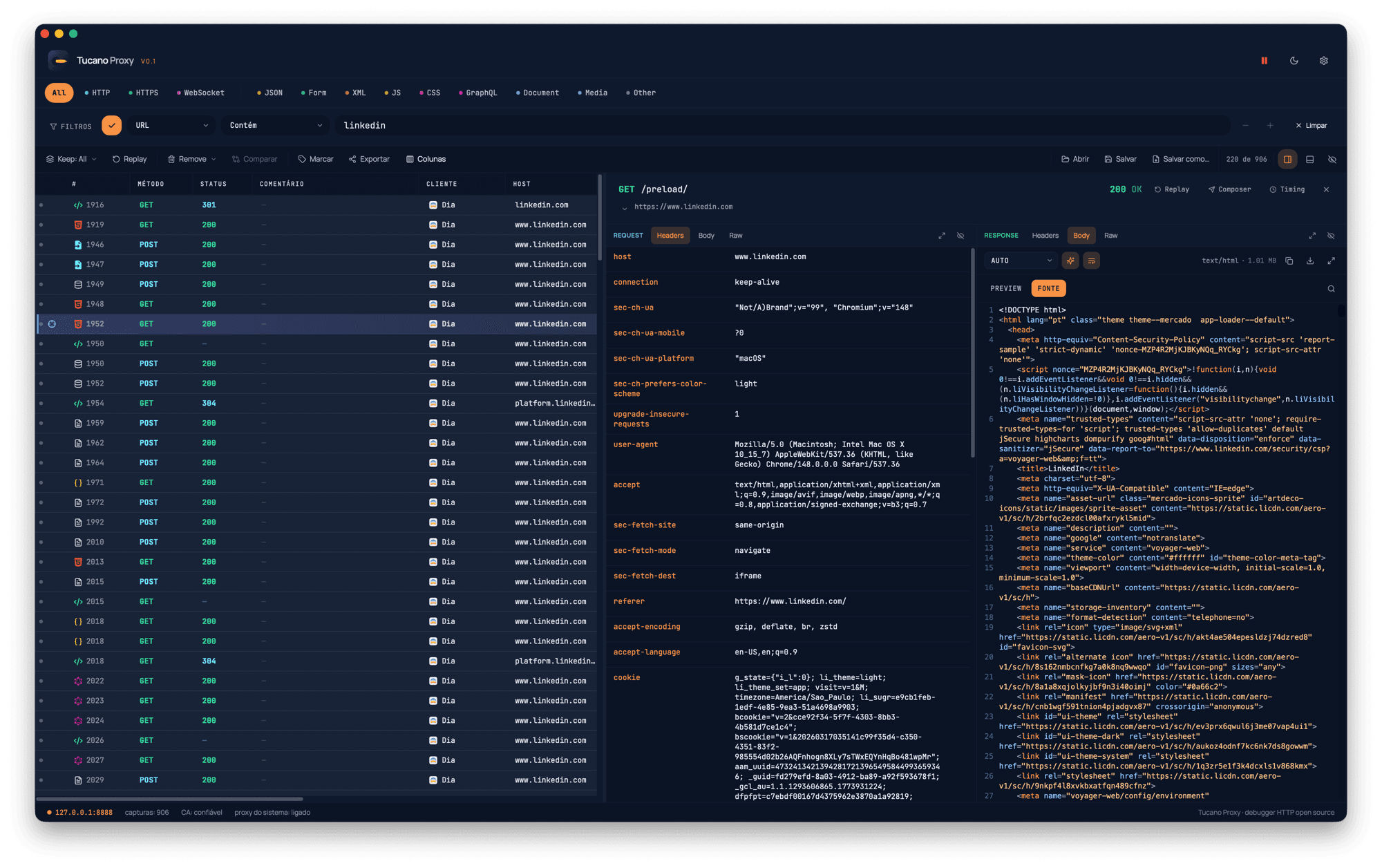Toggle the orange filter enabled checkbox

pyautogui.click(x=111, y=125)
